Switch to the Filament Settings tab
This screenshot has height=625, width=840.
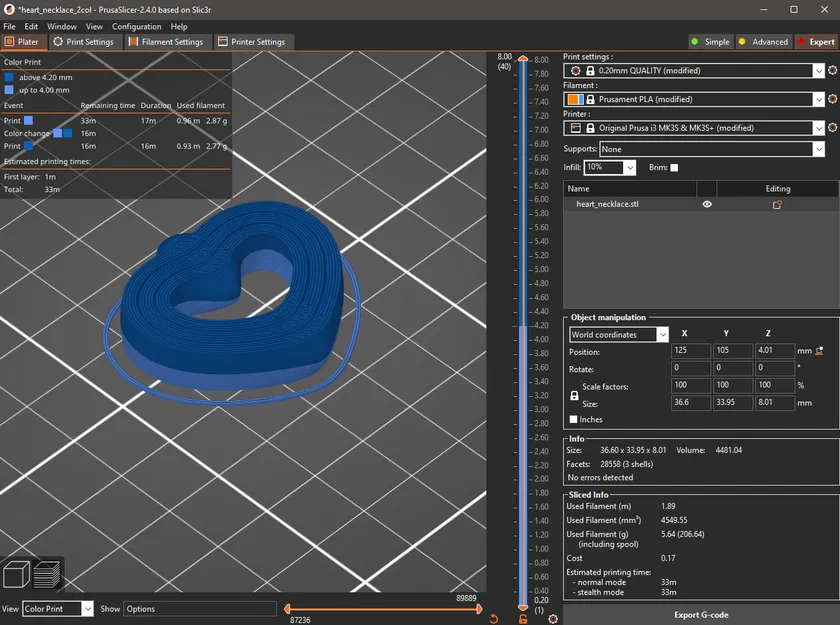tap(165, 42)
